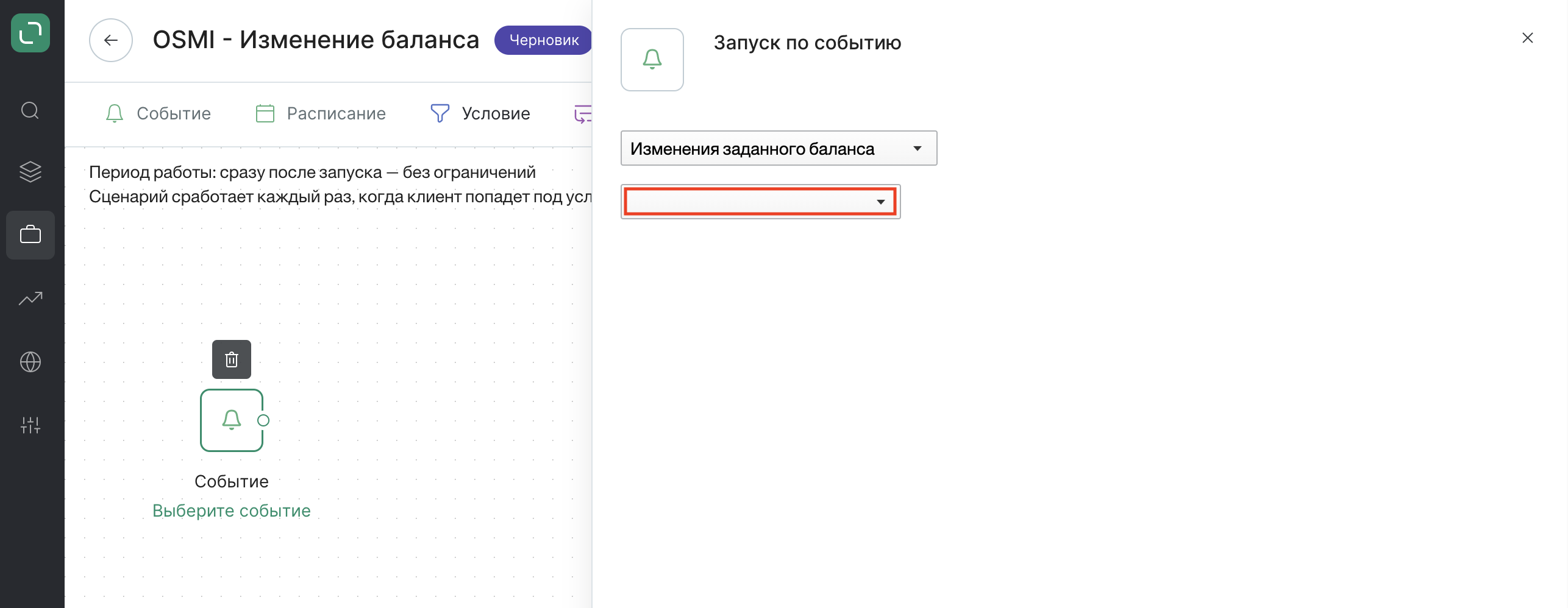Open settings sliders icon in sidebar
This screenshot has height=608, width=1568.
pyautogui.click(x=30, y=425)
